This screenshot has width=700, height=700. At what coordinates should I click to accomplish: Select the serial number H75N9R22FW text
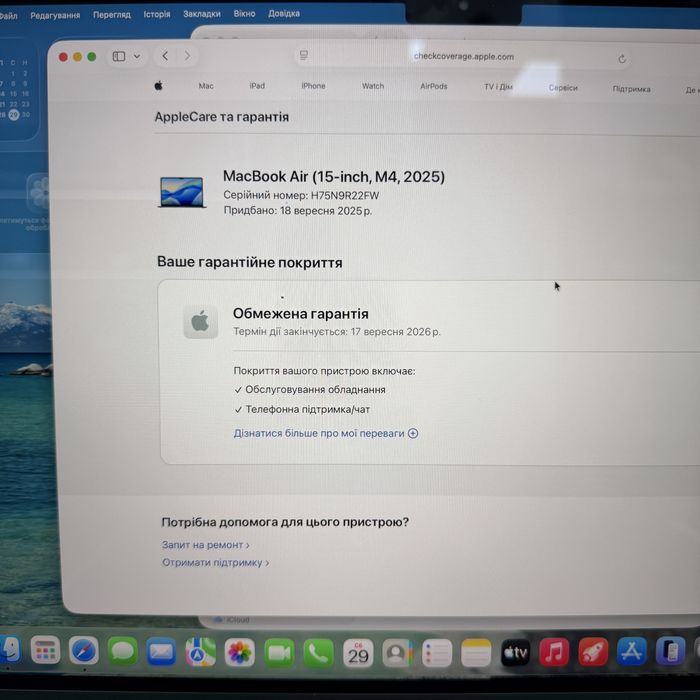click(345, 196)
